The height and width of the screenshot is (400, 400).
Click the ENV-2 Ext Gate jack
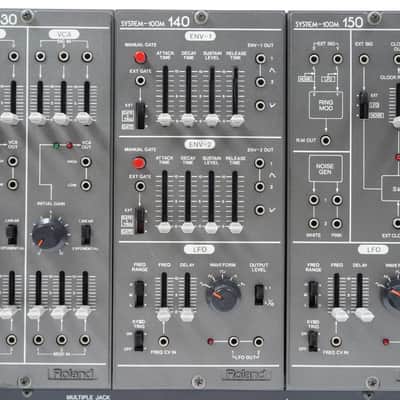point(140,186)
